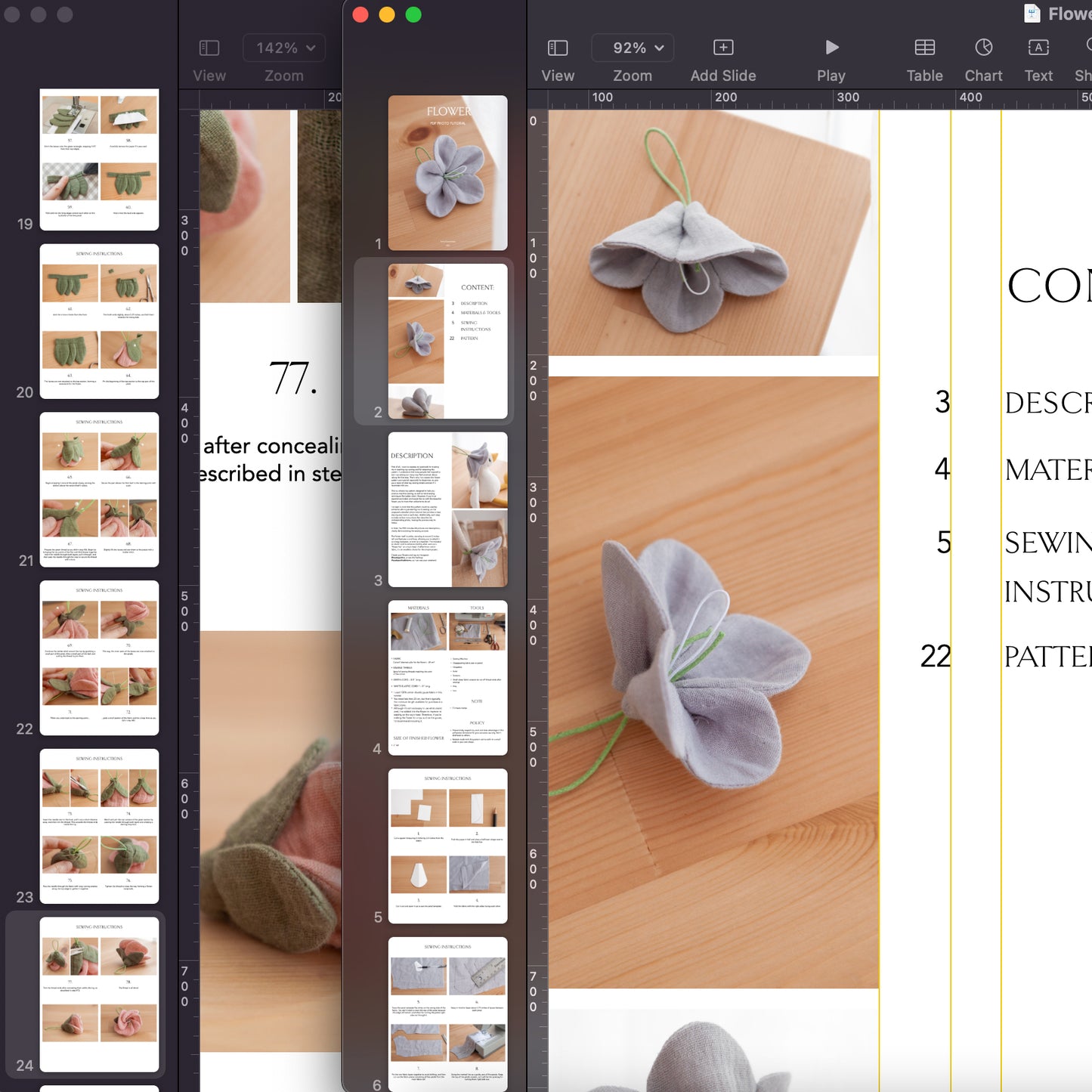
Task: Select slide 2 Content thumbnail
Action: coord(447,341)
